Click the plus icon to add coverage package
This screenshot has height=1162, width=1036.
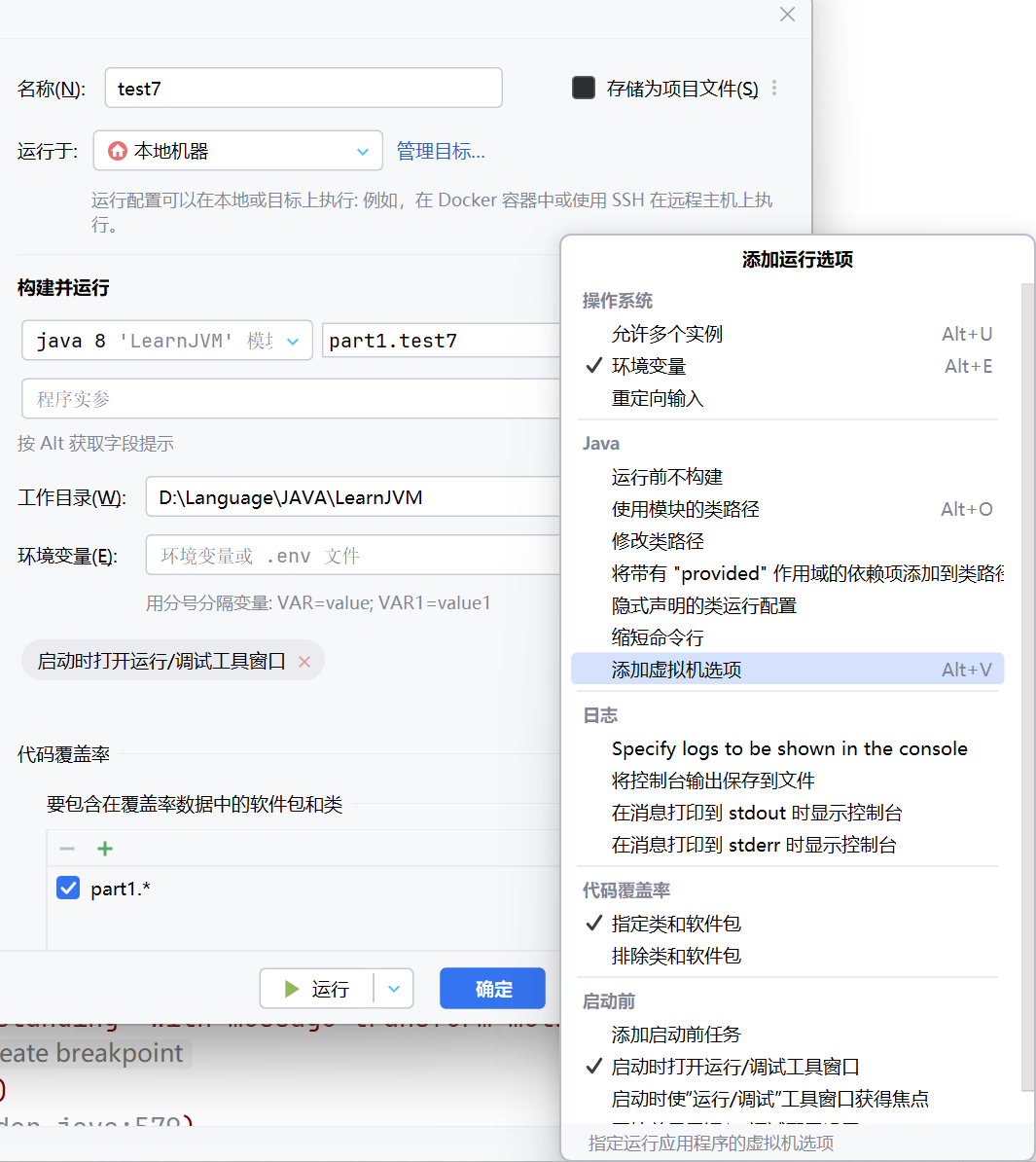pyautogui.click(x=104, y=848)
